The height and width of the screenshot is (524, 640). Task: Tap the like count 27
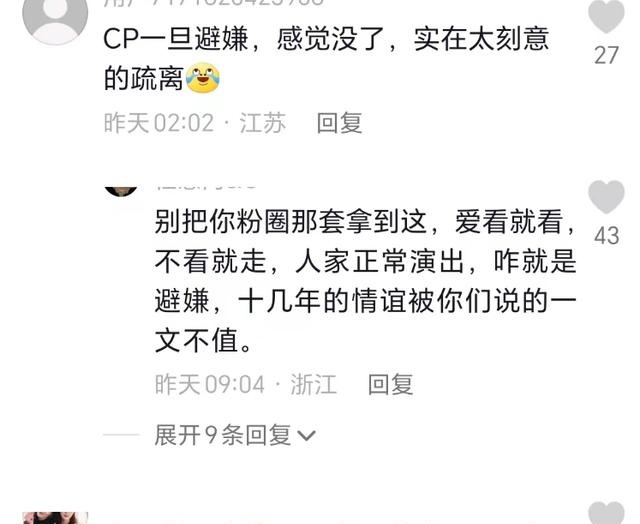pyautogui.click(x=606, y=56)
